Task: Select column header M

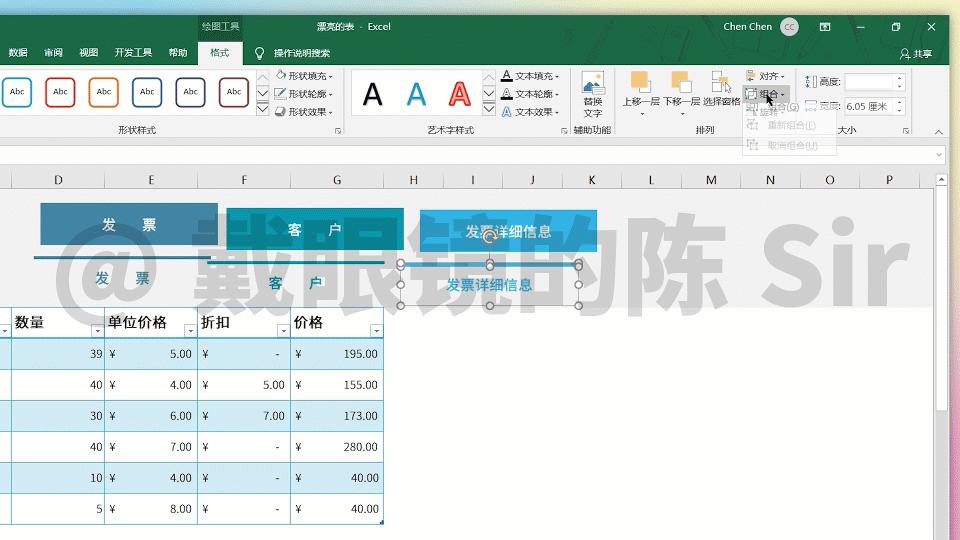Action: coord(711,180)
